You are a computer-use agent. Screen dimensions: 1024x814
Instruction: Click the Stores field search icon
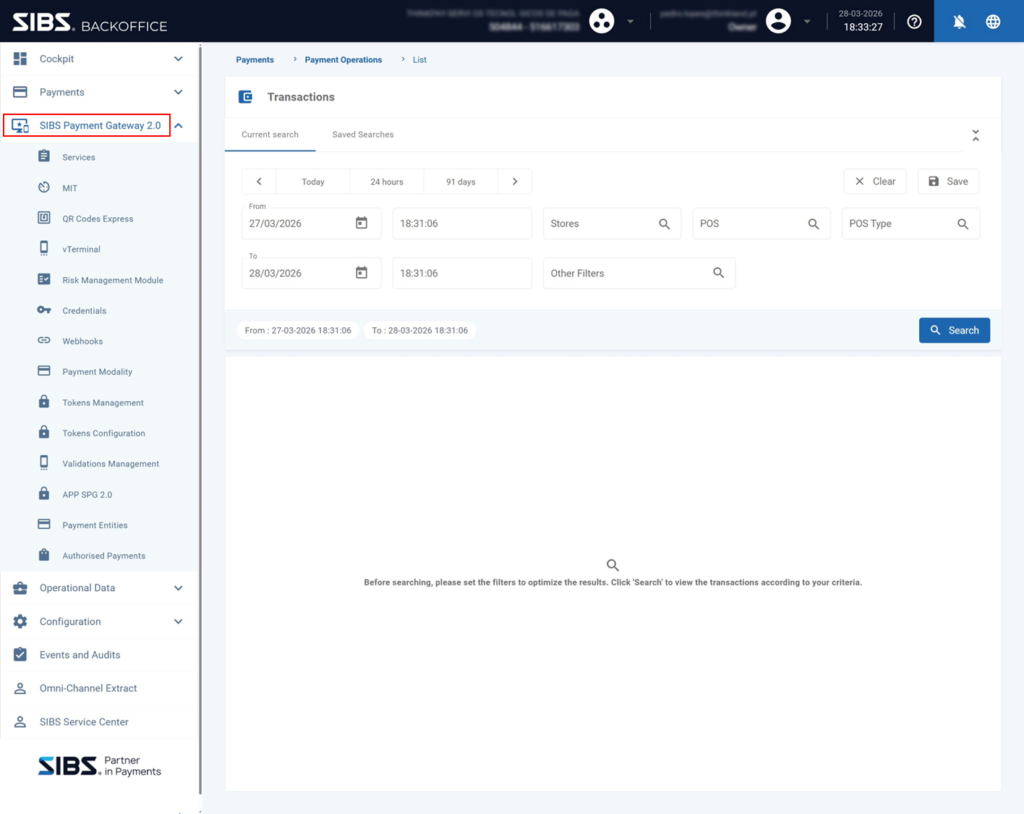pyautogui.click(x=664, y=224)
